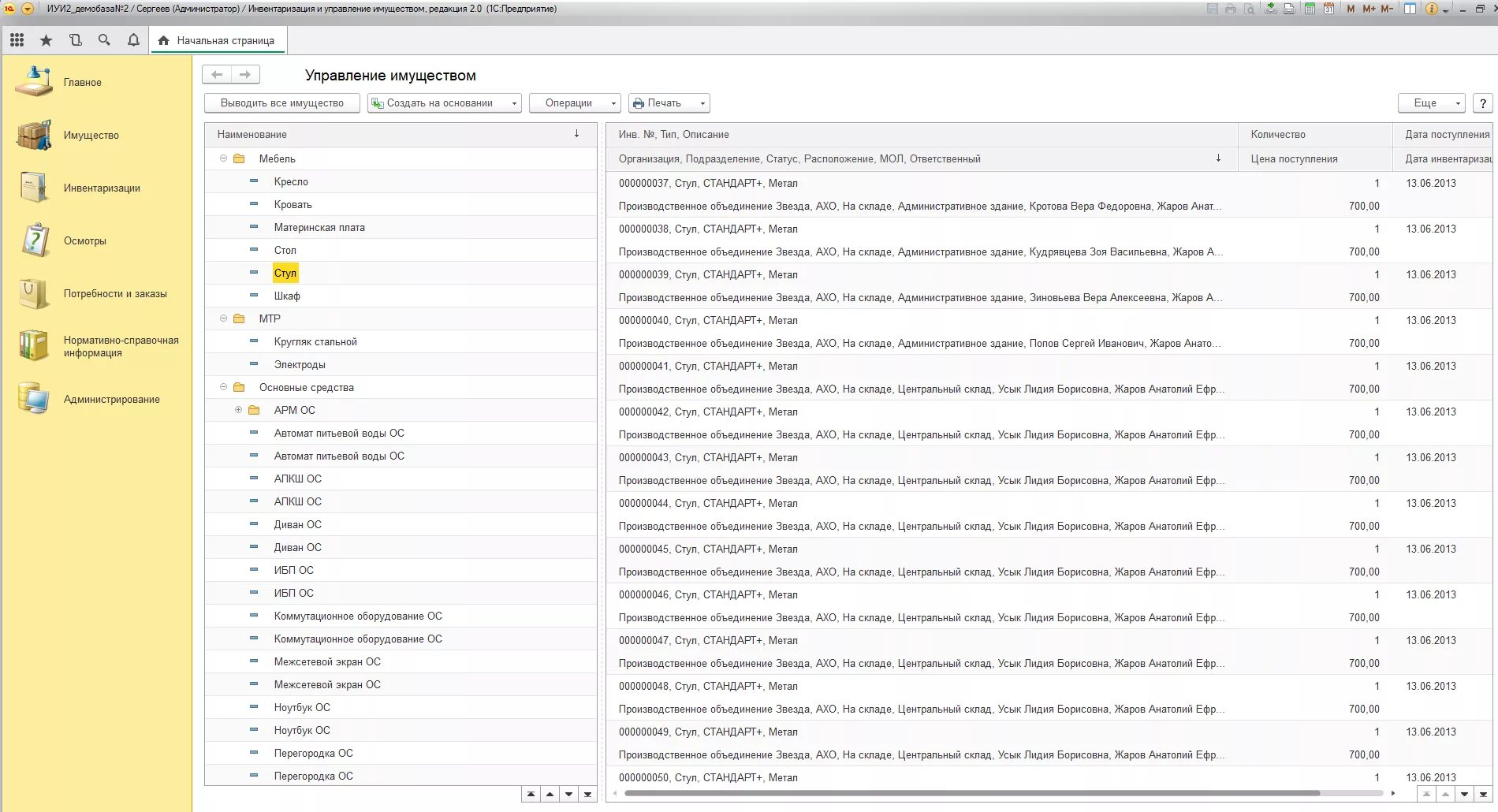Open the Администрирование section

pyautogui.click(x=97, y=399)
